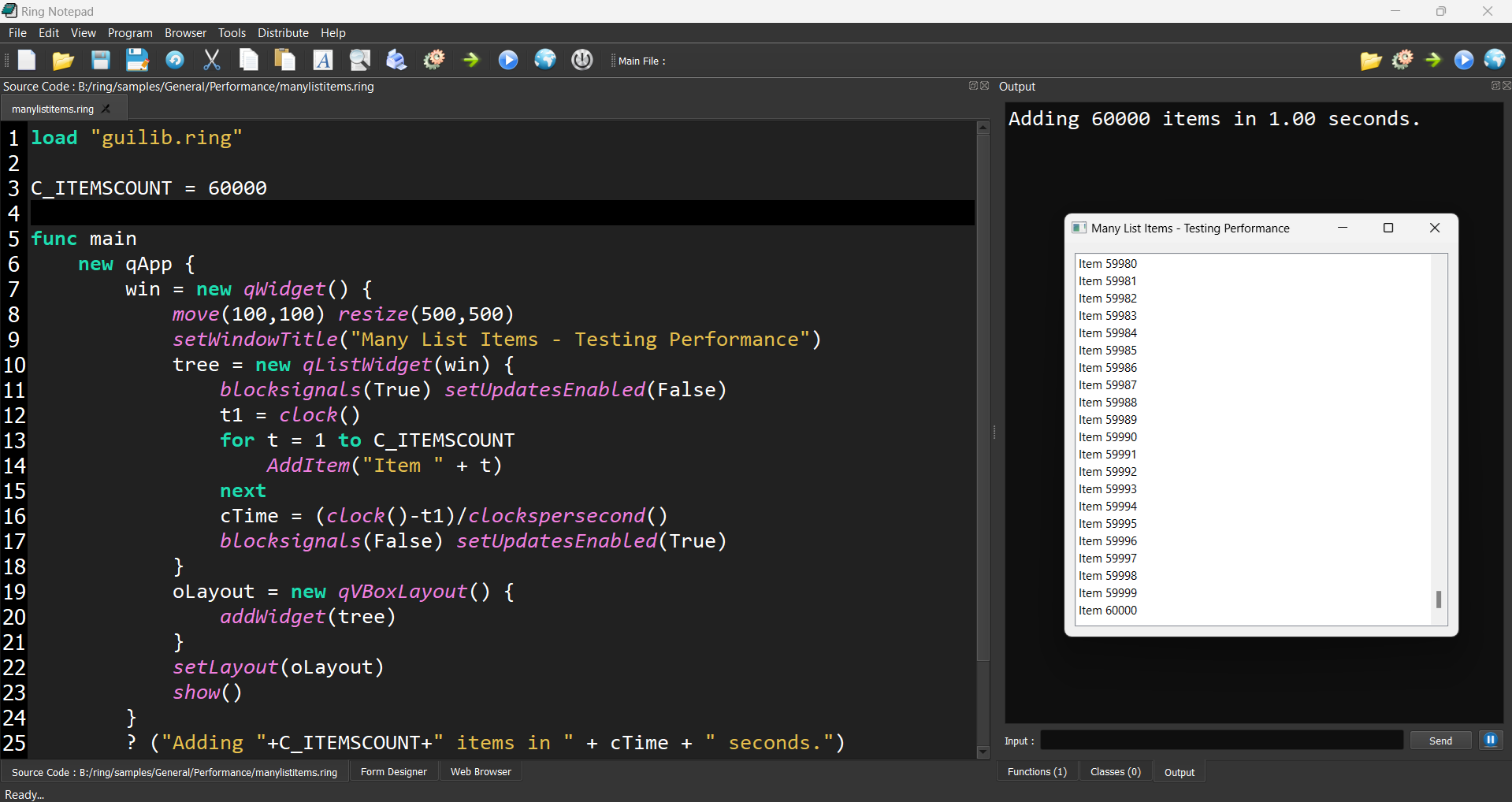Open the Browser menu
The image size is (1512, 802).
point(185,33)
